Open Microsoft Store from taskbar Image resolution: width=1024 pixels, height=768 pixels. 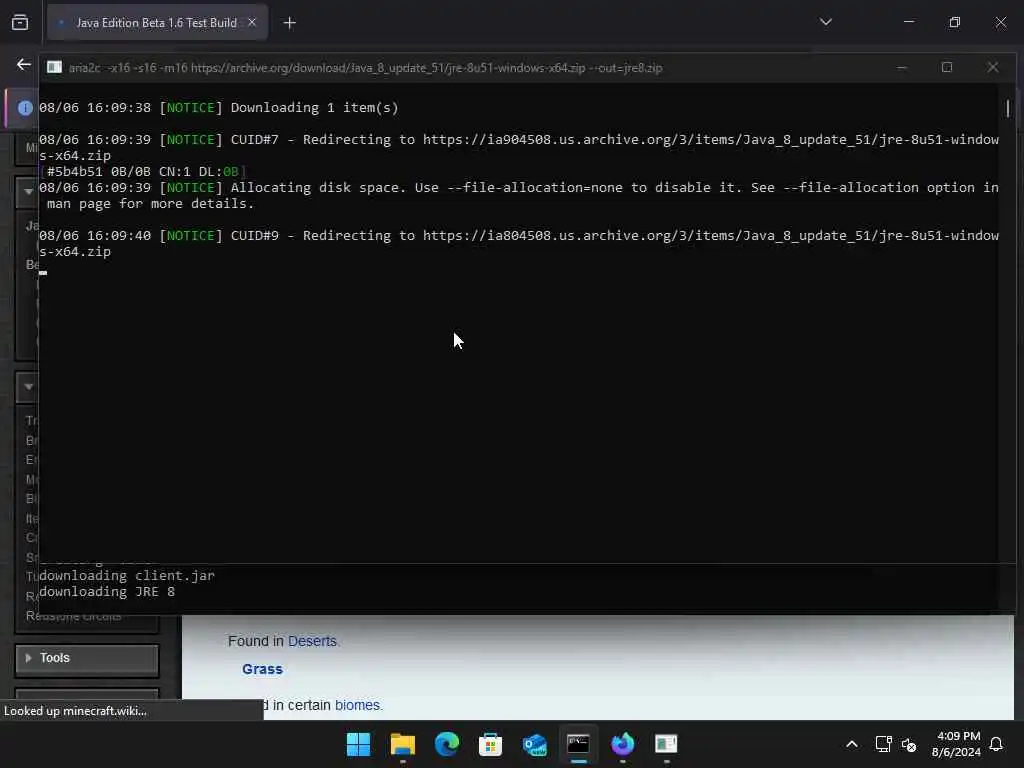pyautogui.click(x=490, y=744)
